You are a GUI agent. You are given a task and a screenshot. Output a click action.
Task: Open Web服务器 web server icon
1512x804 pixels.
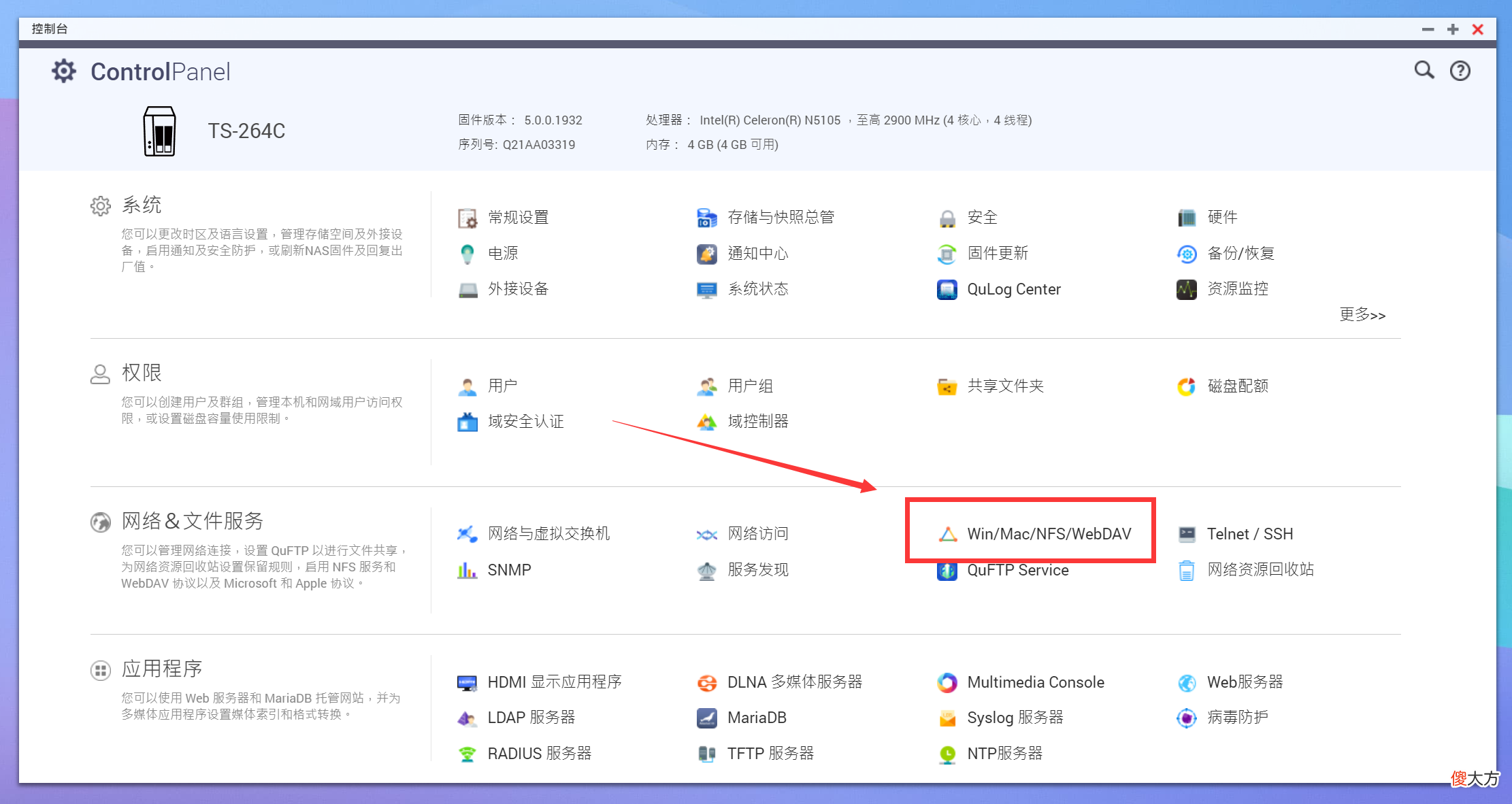click(1187, 683)
